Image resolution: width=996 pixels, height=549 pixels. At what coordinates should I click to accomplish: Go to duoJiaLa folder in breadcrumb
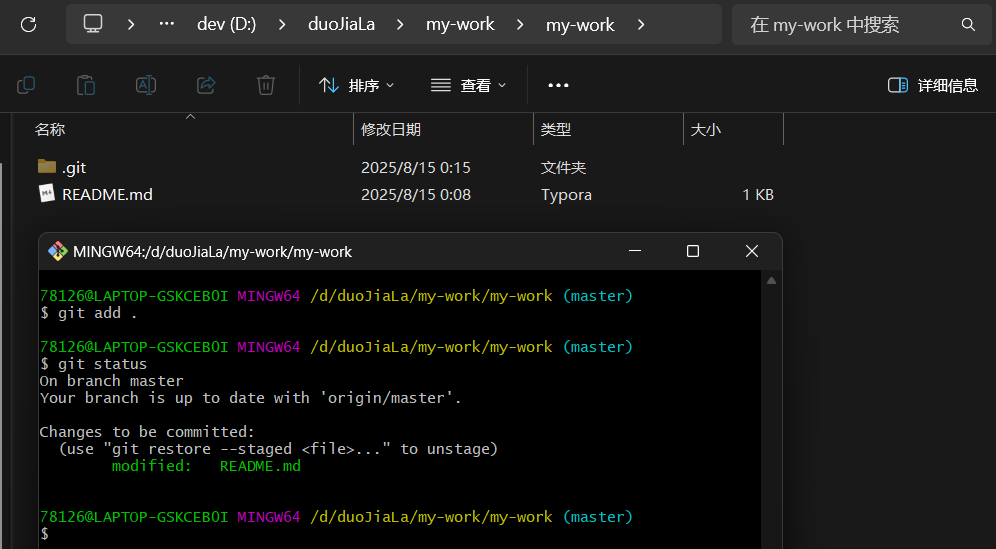coord(341,24)
